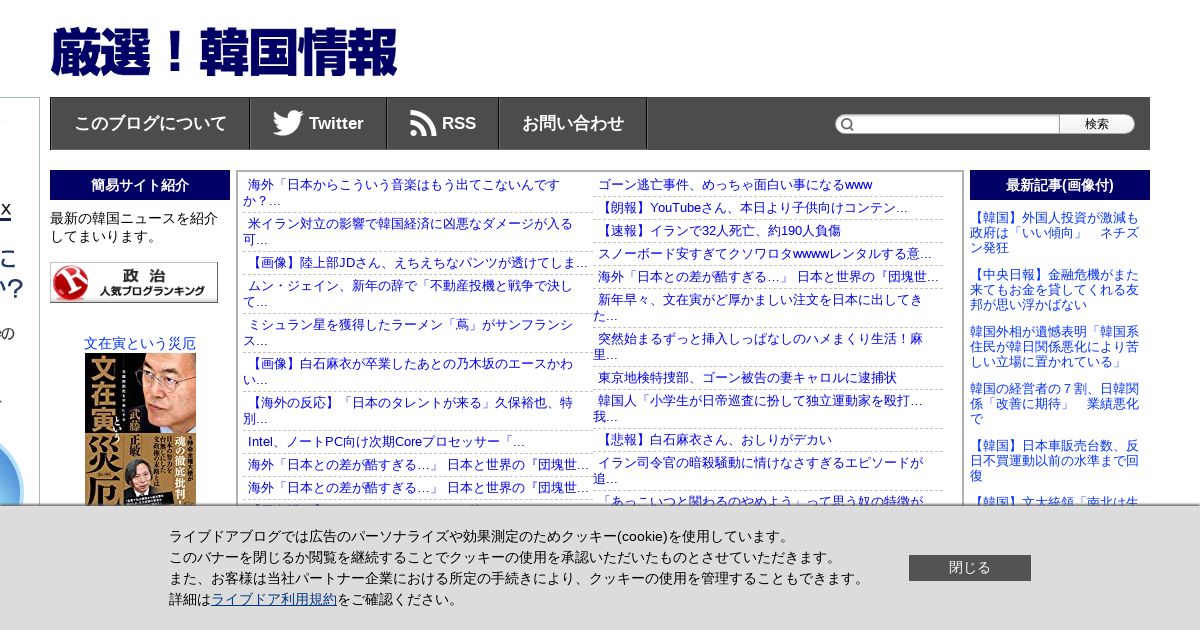Open sidebar article 韓国外相が遺憾表明
The height and width of the screenshot is (630, 1200).
1054,347
